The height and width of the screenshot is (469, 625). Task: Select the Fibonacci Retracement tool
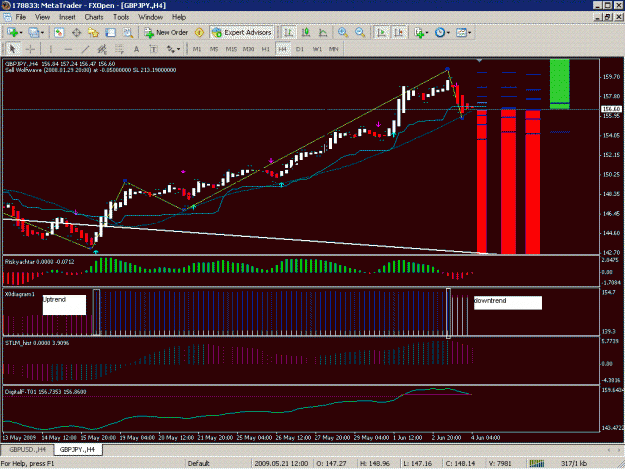point(119,49)
